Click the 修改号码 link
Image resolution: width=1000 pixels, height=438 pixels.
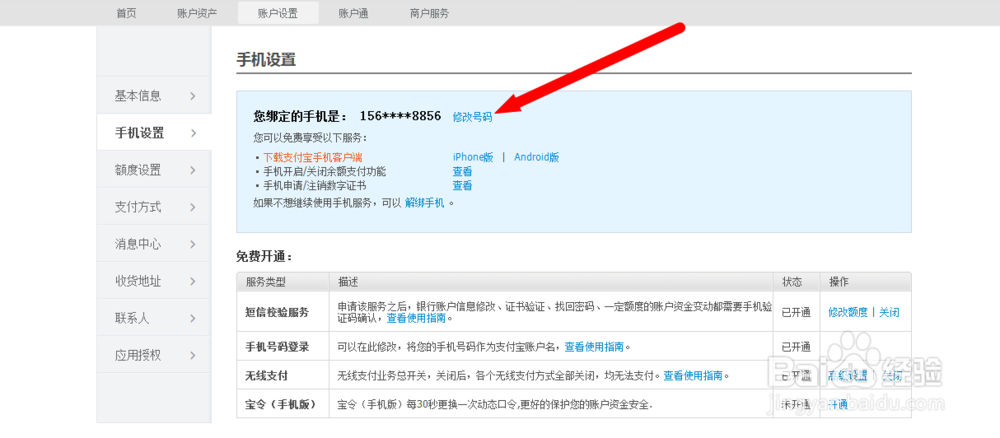[472, 117]
